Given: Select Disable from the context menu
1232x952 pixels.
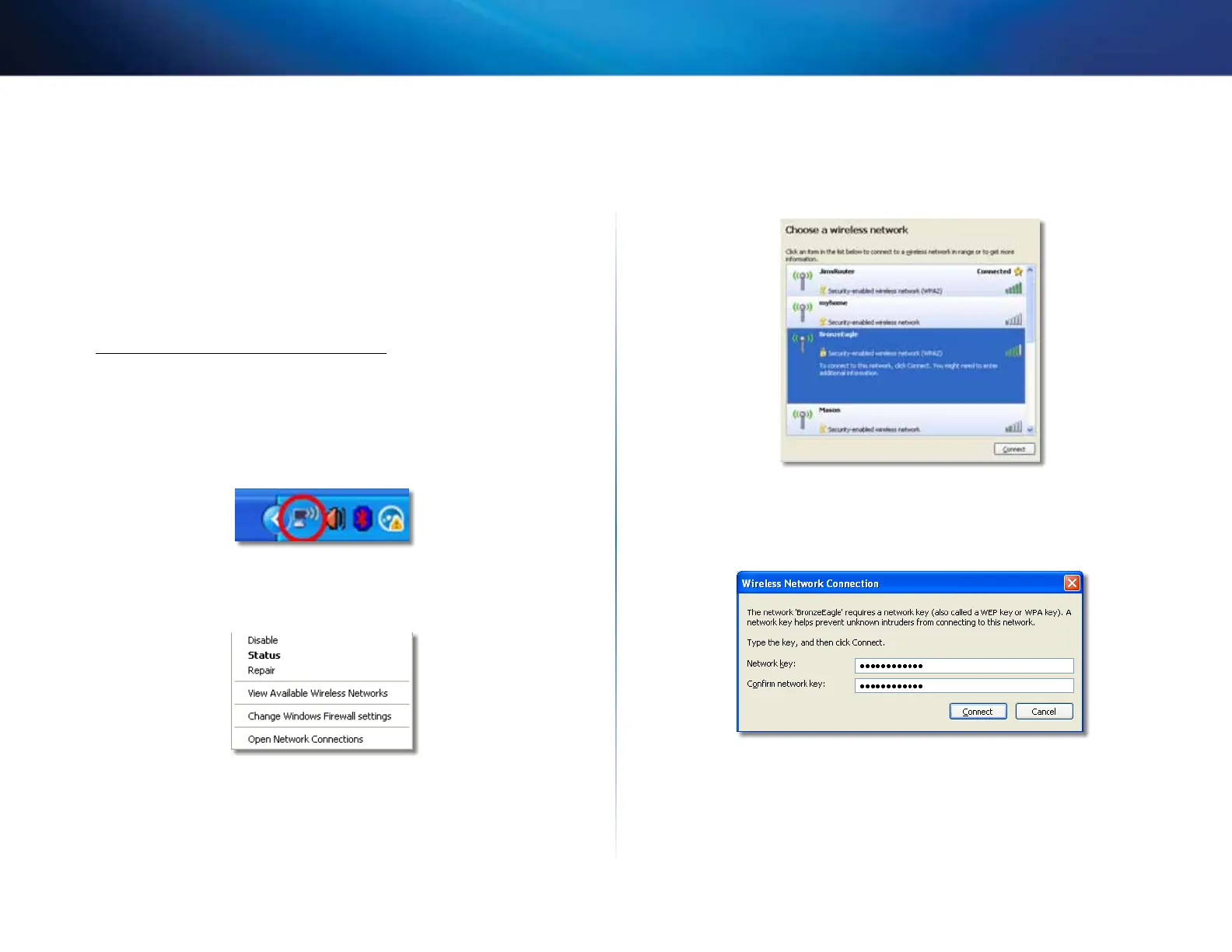Looking at the screenshot, I should (x=263, y=640).
